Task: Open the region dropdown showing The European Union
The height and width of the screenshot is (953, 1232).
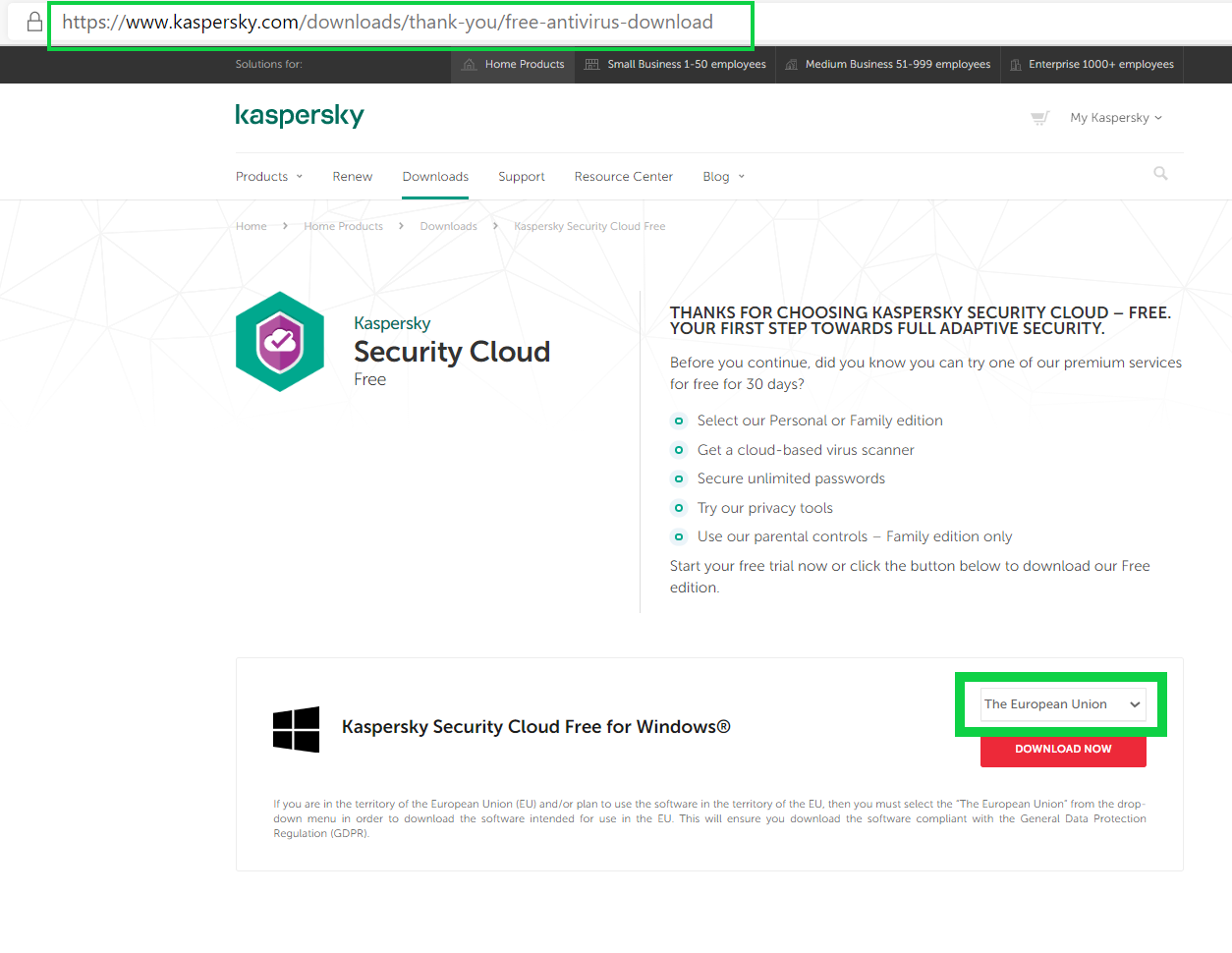Action: point(1063,704)
